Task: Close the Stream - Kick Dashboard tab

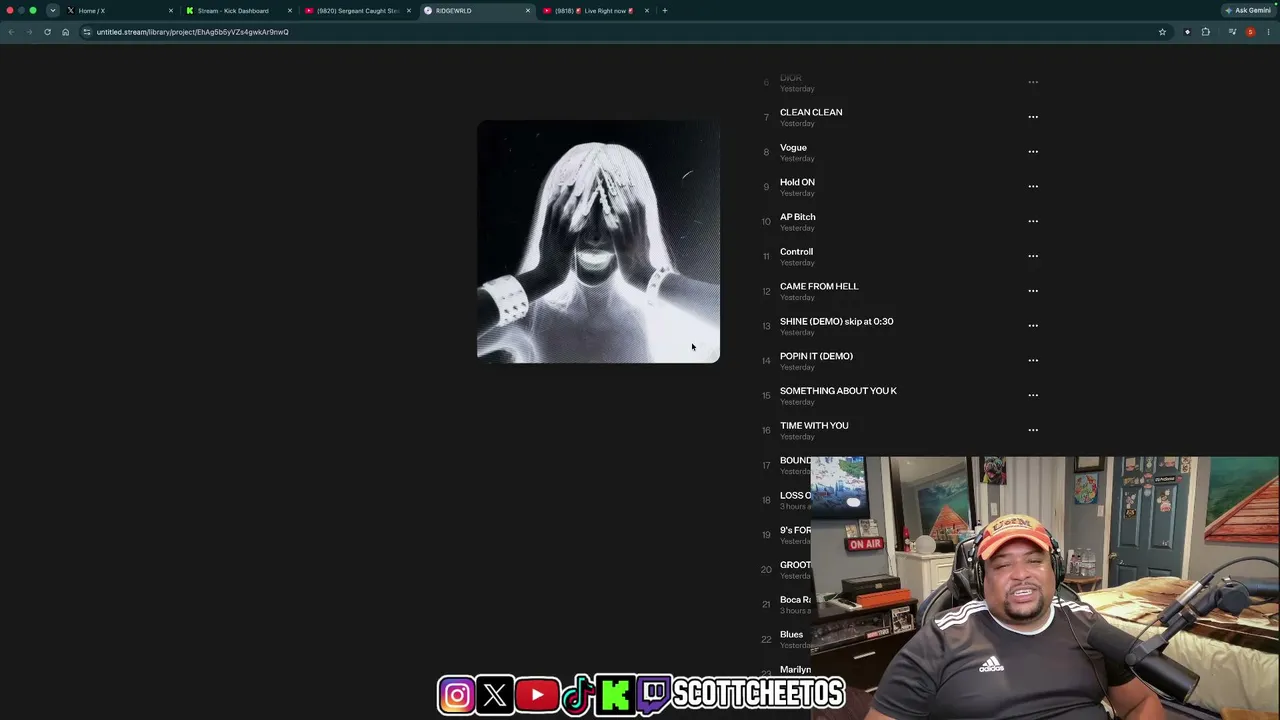Action: point(290,11)
